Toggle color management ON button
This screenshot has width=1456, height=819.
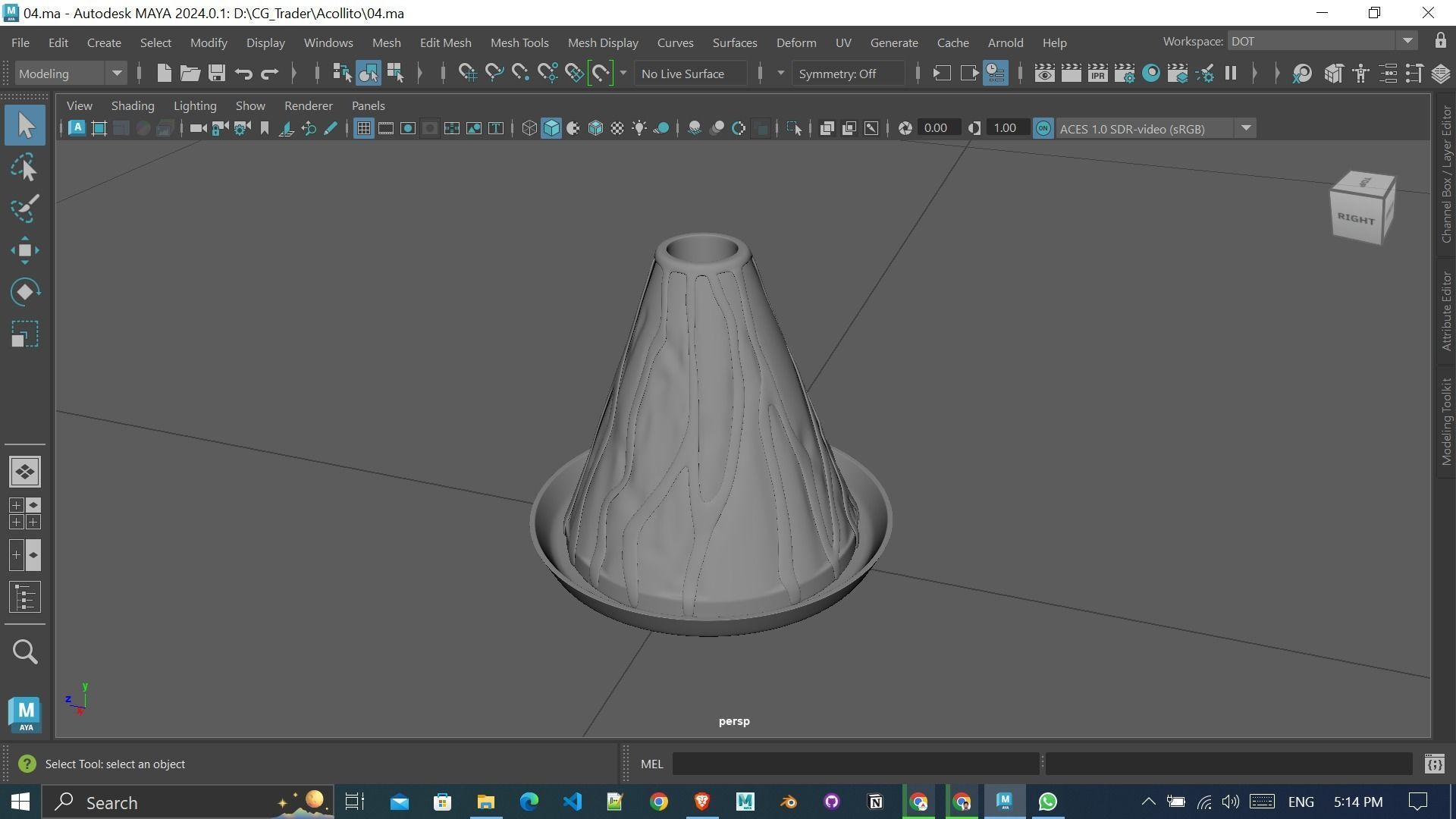pos(1043,128)
